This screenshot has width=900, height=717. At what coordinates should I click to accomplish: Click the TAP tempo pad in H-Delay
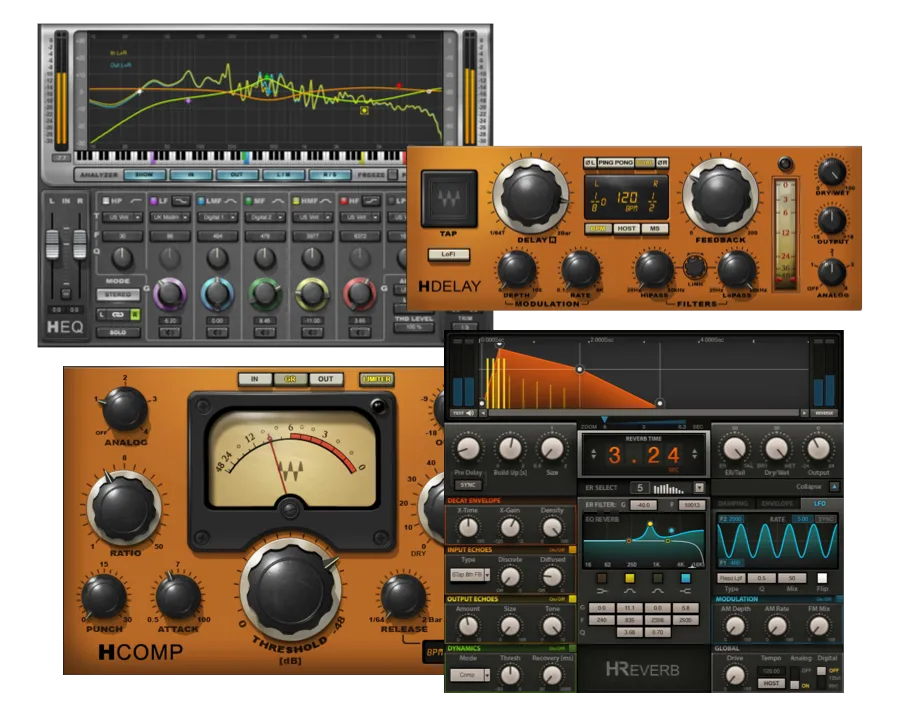449,199
